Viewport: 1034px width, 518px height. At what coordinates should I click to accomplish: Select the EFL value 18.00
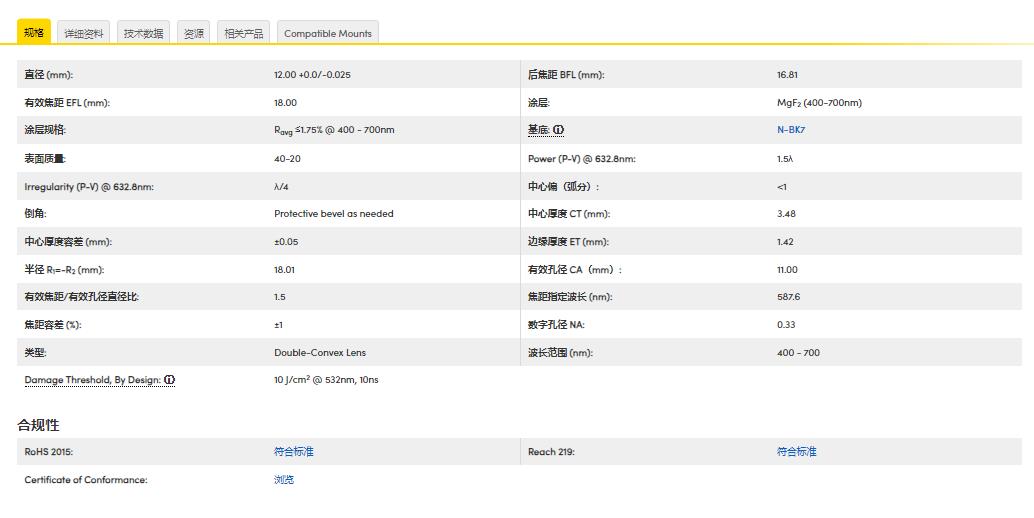pyautogui.click(x=286, y=103)
